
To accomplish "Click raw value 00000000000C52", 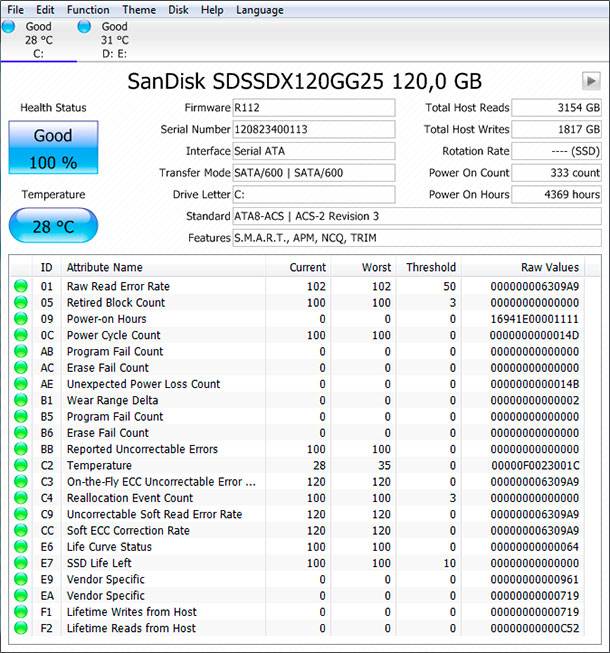I will 535,628.
